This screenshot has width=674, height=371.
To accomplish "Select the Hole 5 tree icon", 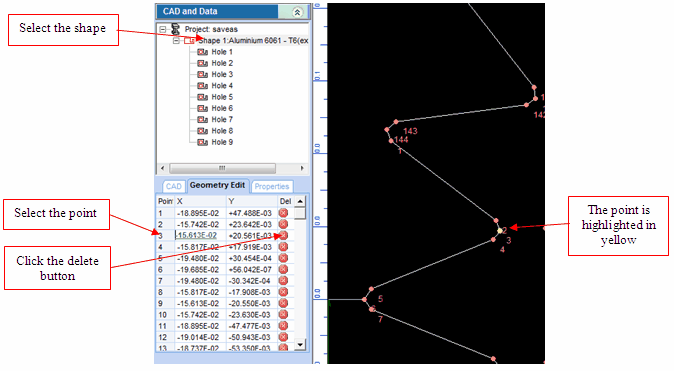I will (202, 97).
